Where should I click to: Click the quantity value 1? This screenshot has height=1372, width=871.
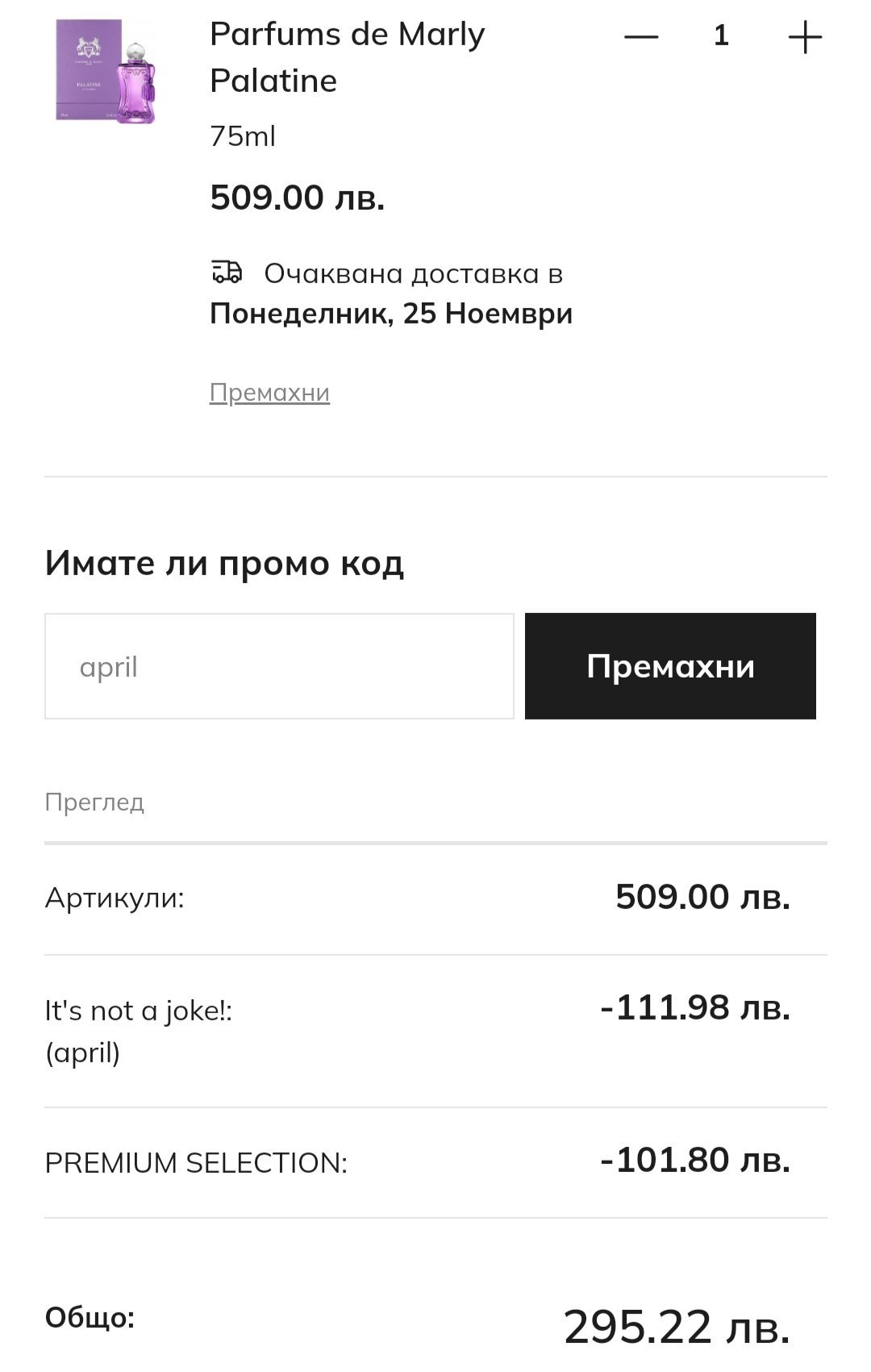tap(721, 35)
